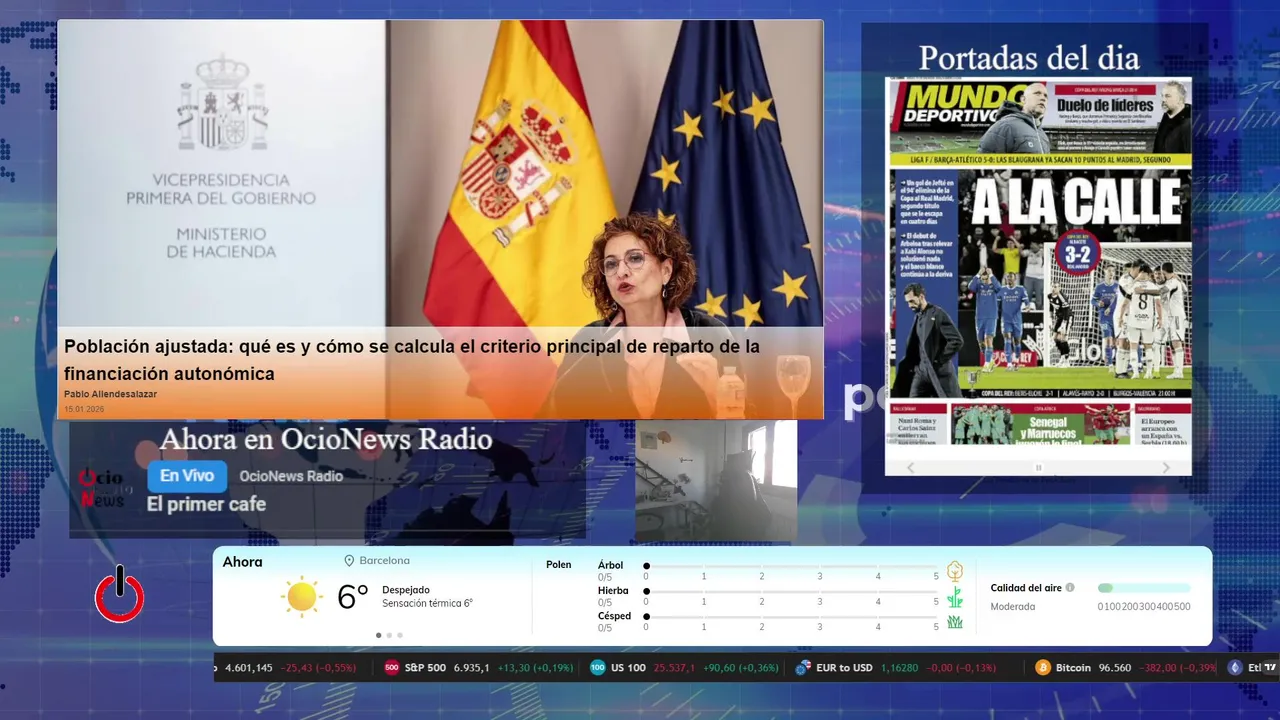Open the Calidad del aire info icon
This screenshot has width=1280, height=720.
pos(1070,588)
